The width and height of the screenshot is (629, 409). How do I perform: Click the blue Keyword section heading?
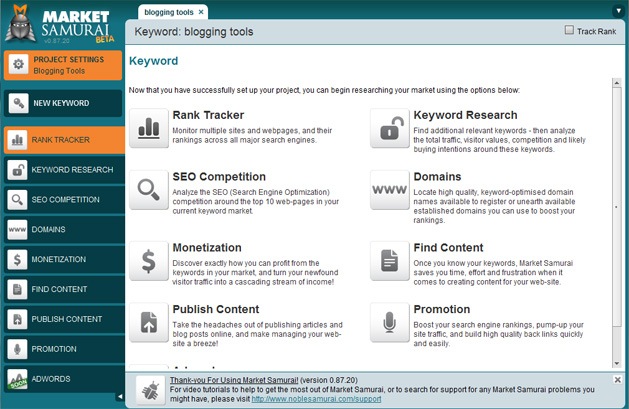point(154,61)
